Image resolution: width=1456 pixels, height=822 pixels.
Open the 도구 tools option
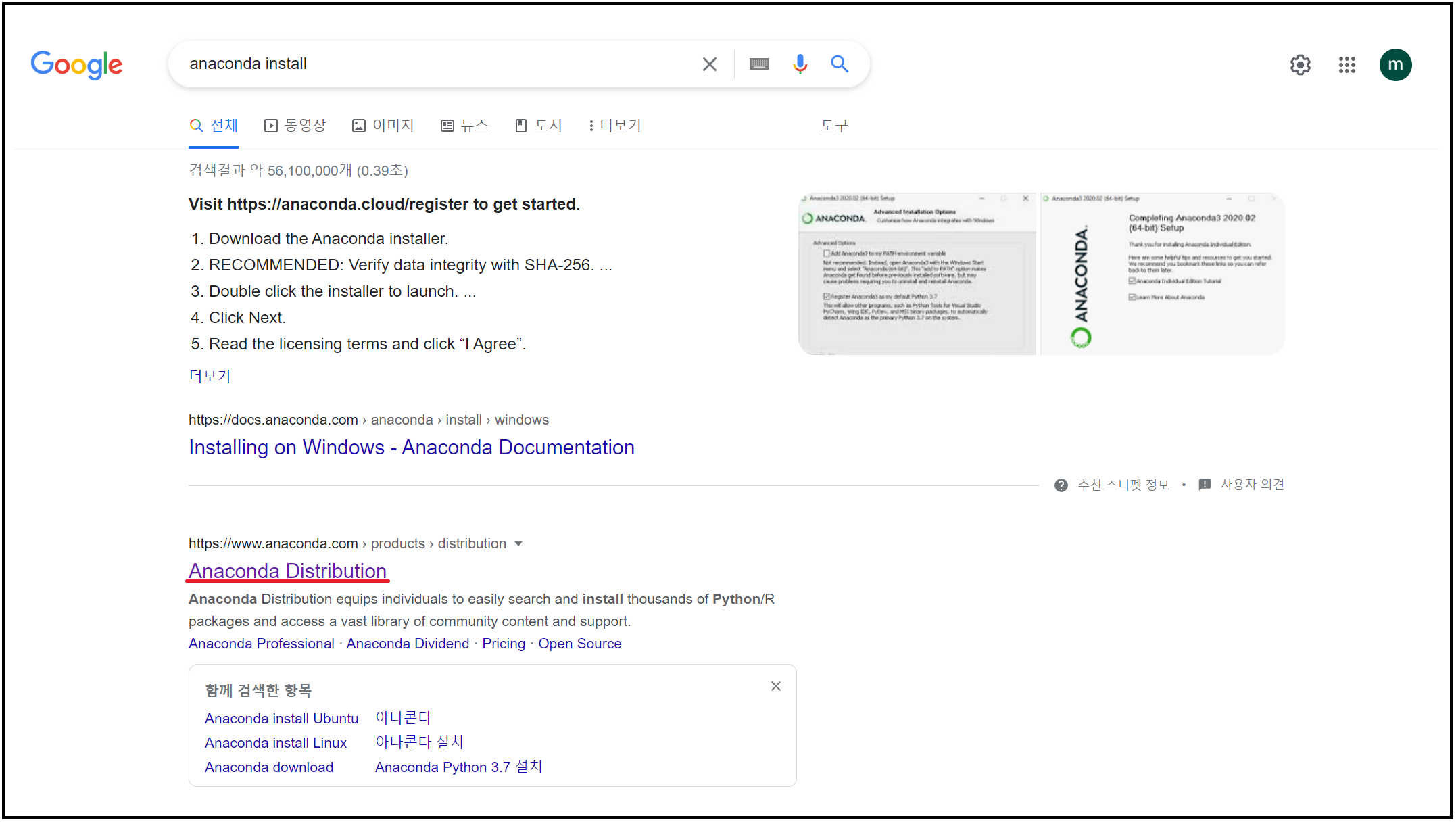[833, 126]
